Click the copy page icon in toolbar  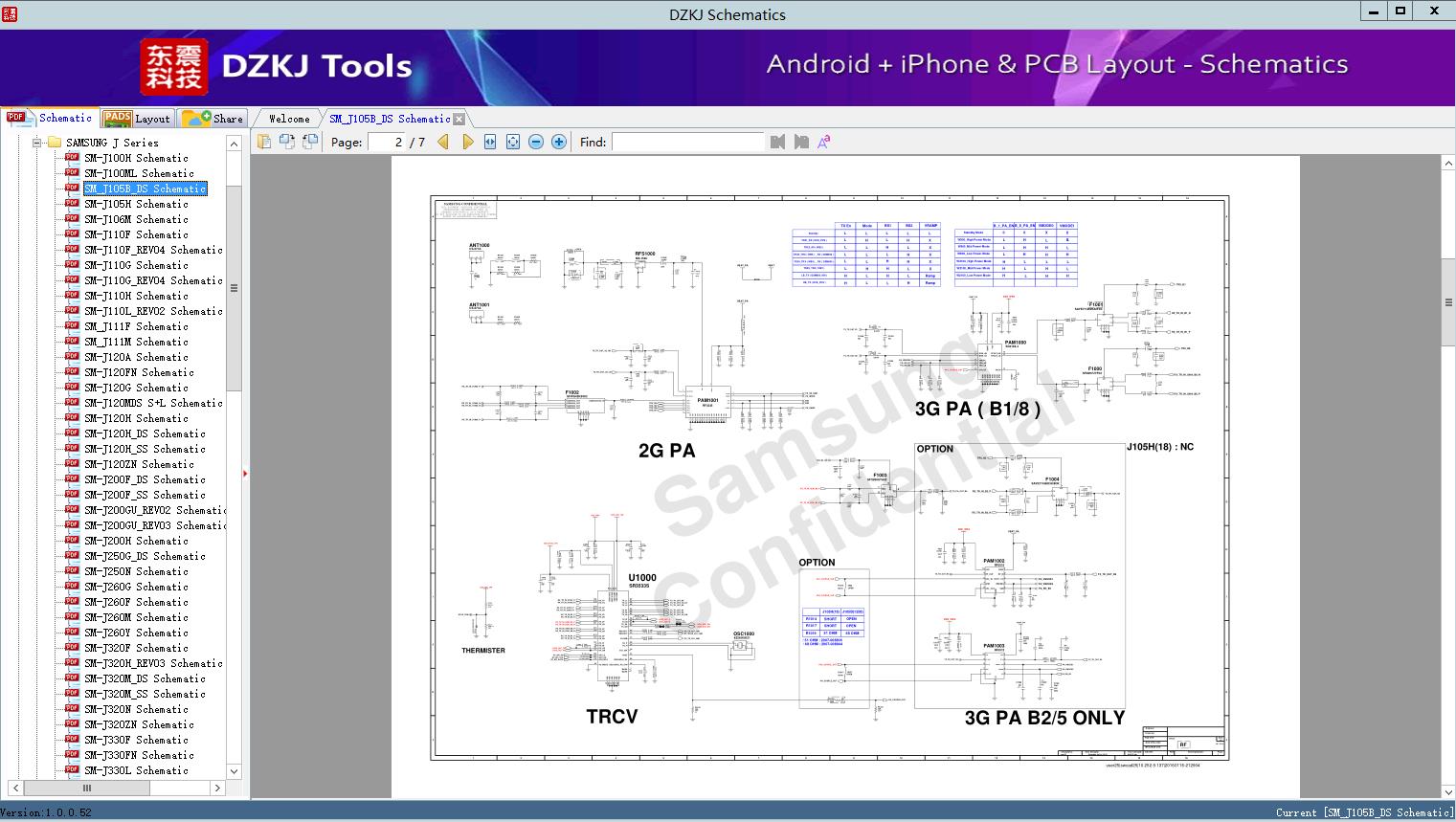click(x=263, y=142)
